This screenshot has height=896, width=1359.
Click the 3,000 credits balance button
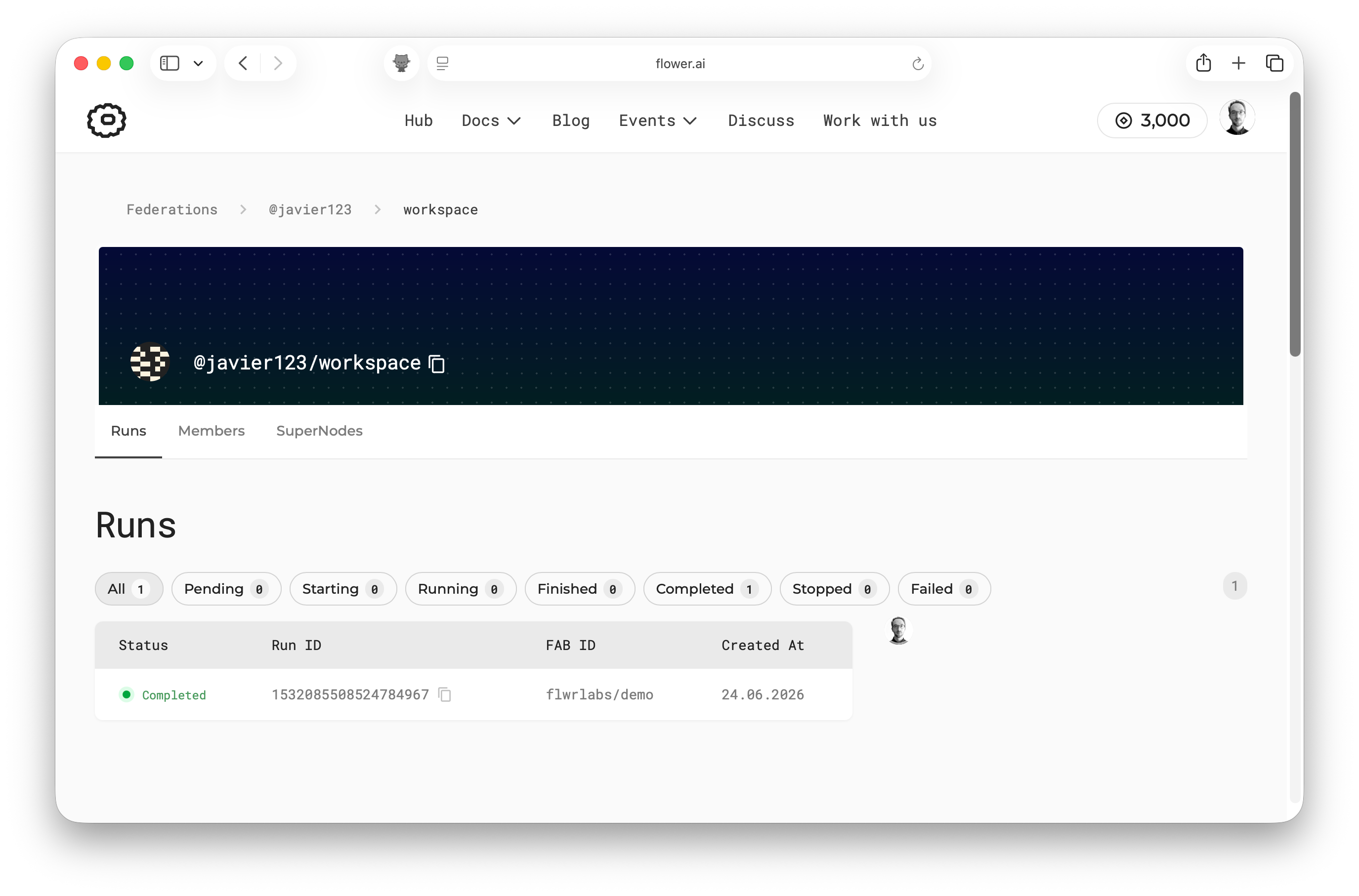click(x=1152, y=121)
